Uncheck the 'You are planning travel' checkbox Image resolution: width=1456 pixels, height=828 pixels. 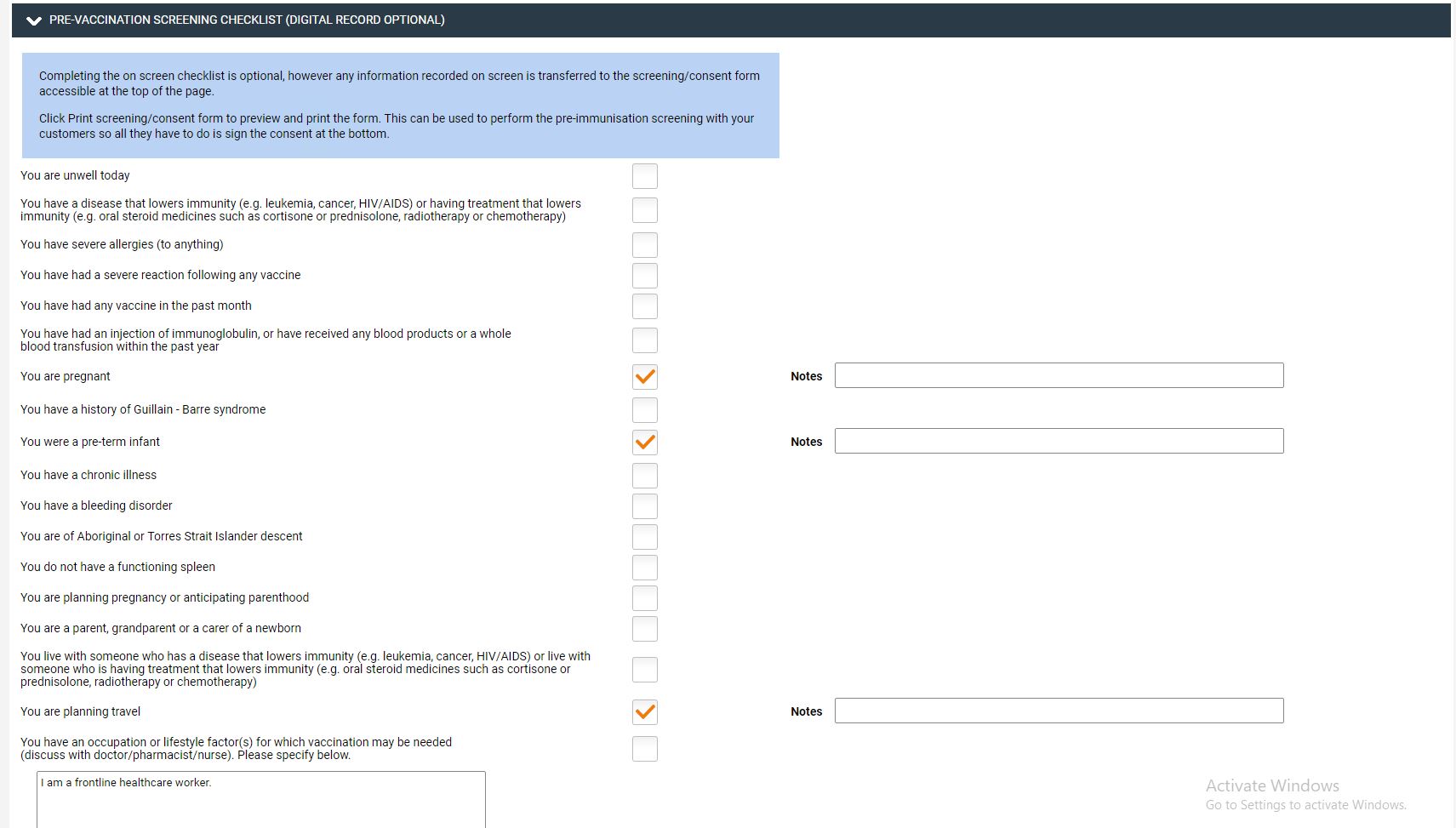pyautogui.click(x=645, y=712)
